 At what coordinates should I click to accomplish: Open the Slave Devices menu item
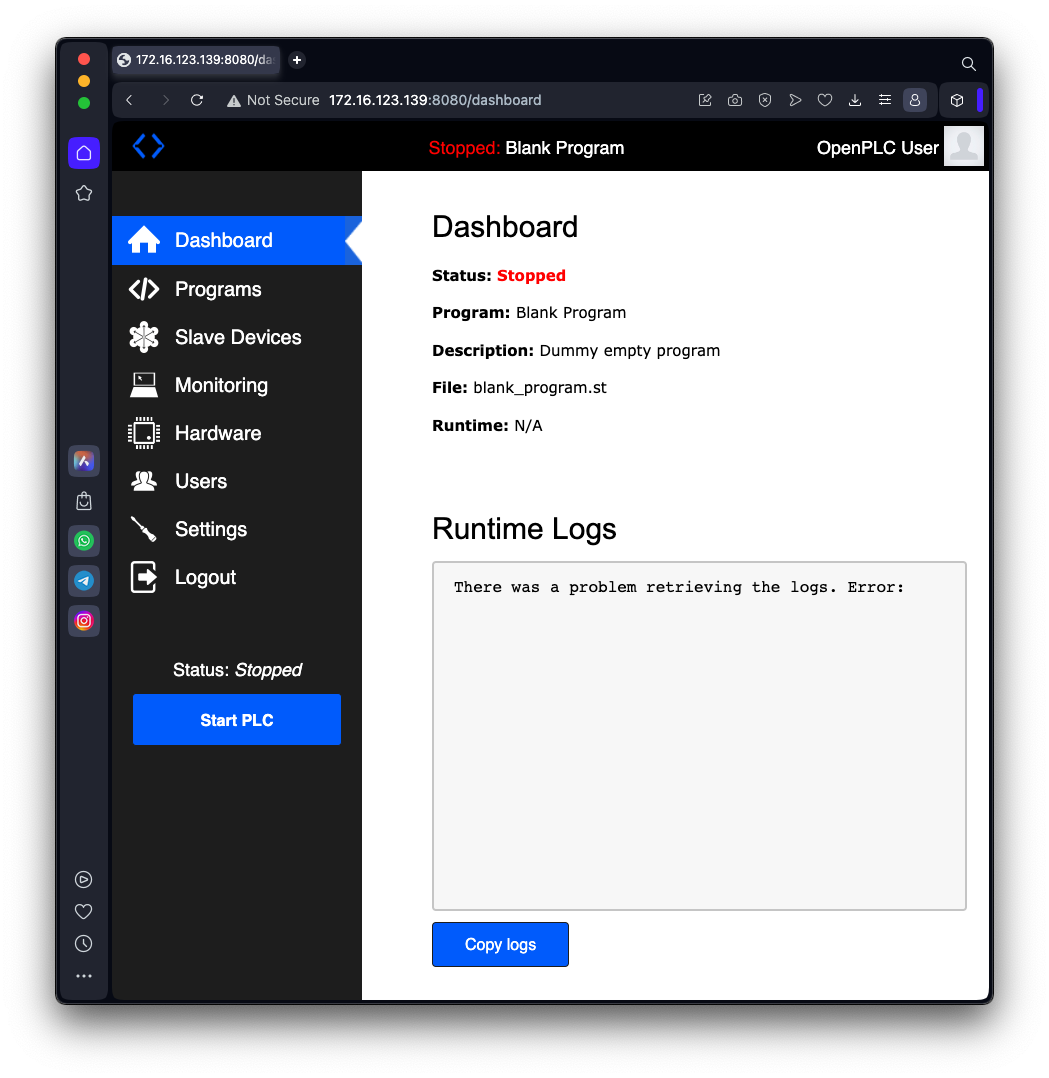point(236,337)
